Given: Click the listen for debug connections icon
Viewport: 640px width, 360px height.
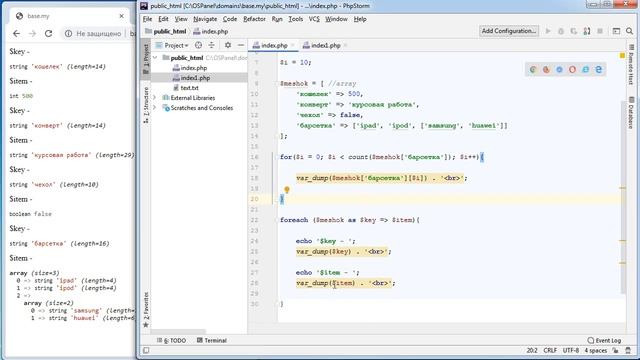Looking at the screenshot, I should pos(587,31).
